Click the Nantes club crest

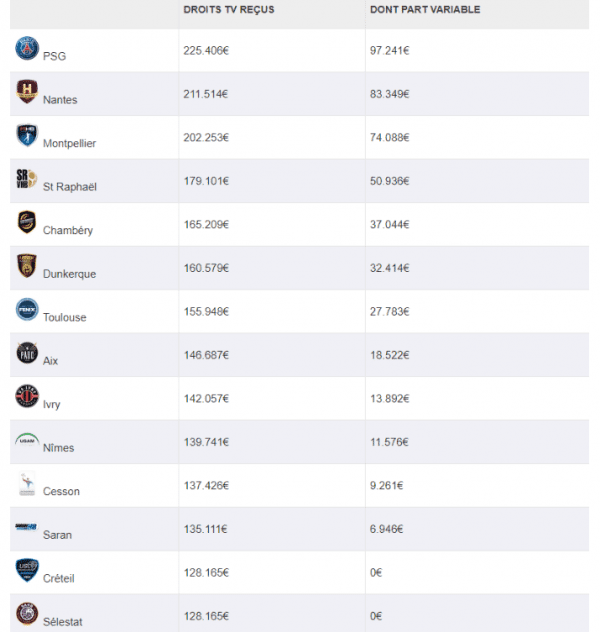(27, 91)
